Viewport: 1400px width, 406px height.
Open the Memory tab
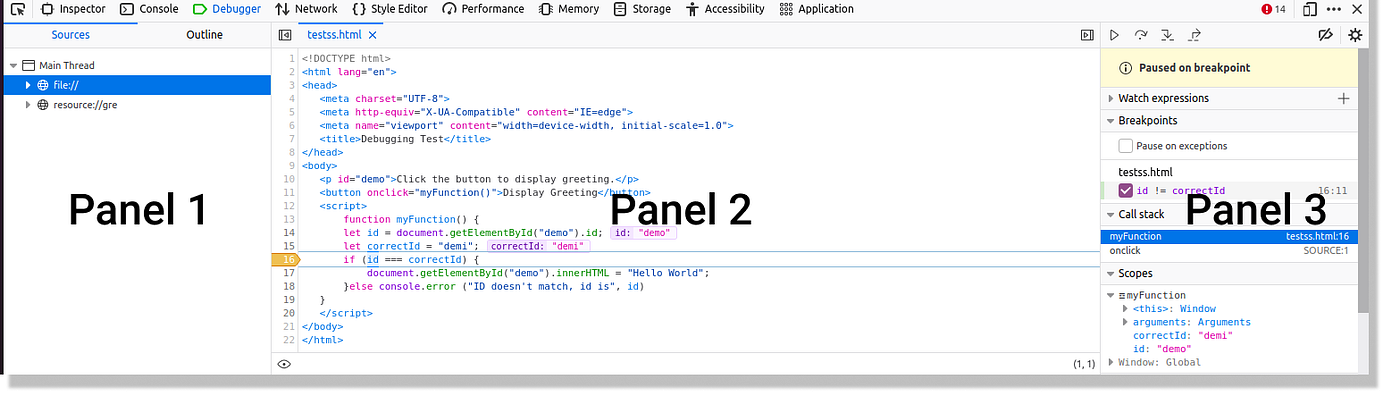click(x=568, y=9)
